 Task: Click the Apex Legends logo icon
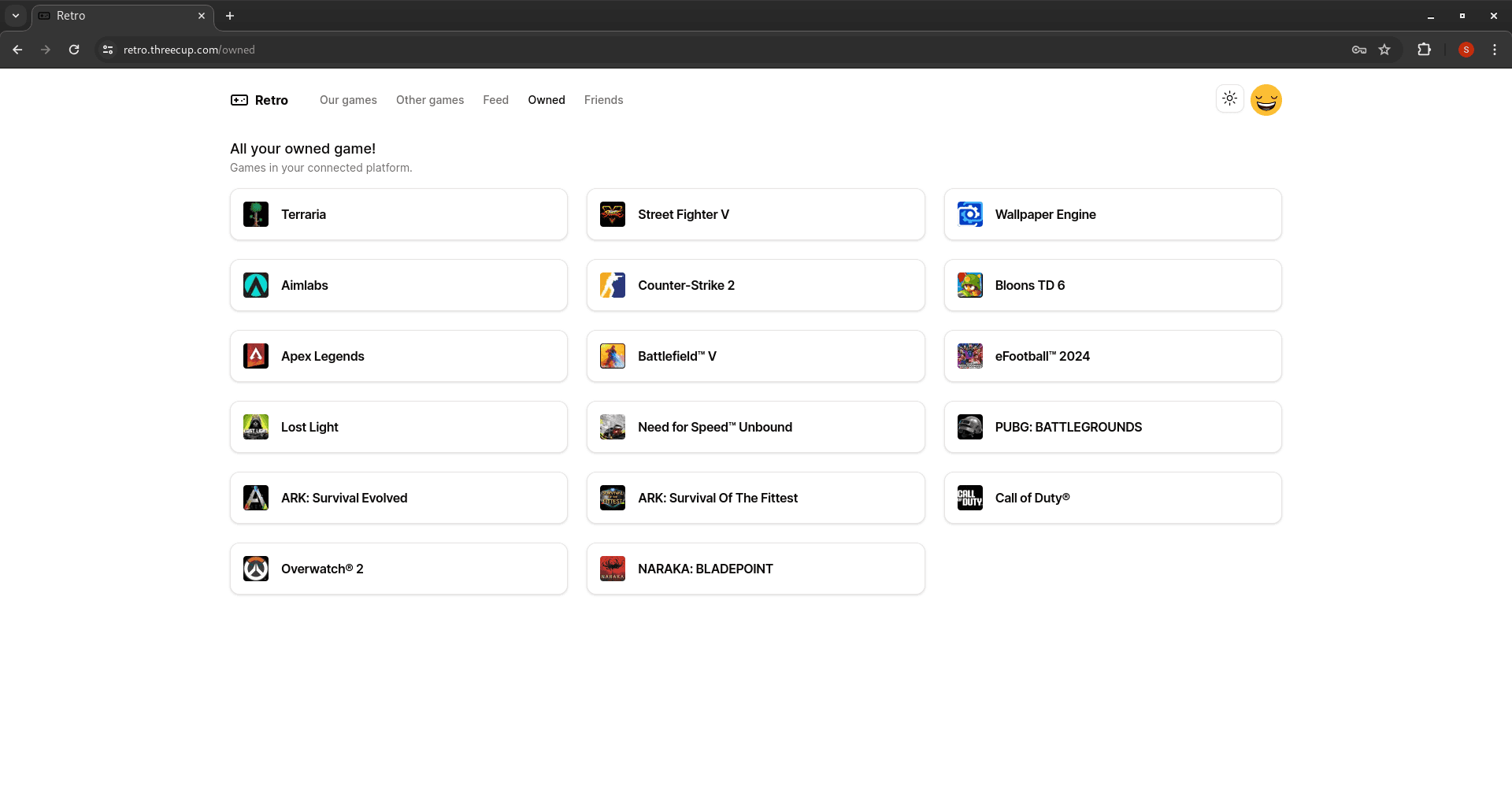256,356
